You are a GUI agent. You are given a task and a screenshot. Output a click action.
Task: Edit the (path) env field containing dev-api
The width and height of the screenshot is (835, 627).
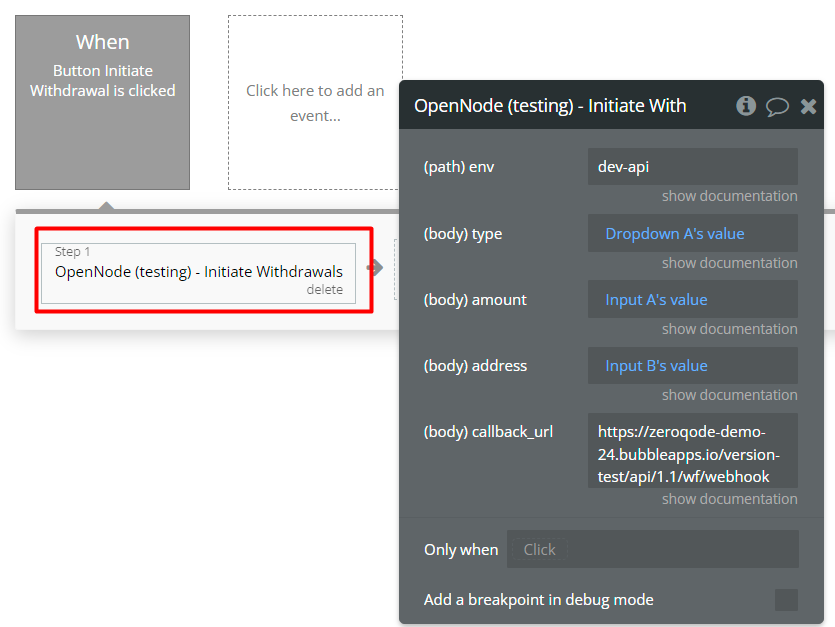pyautogui.click(x=692, y=167)
